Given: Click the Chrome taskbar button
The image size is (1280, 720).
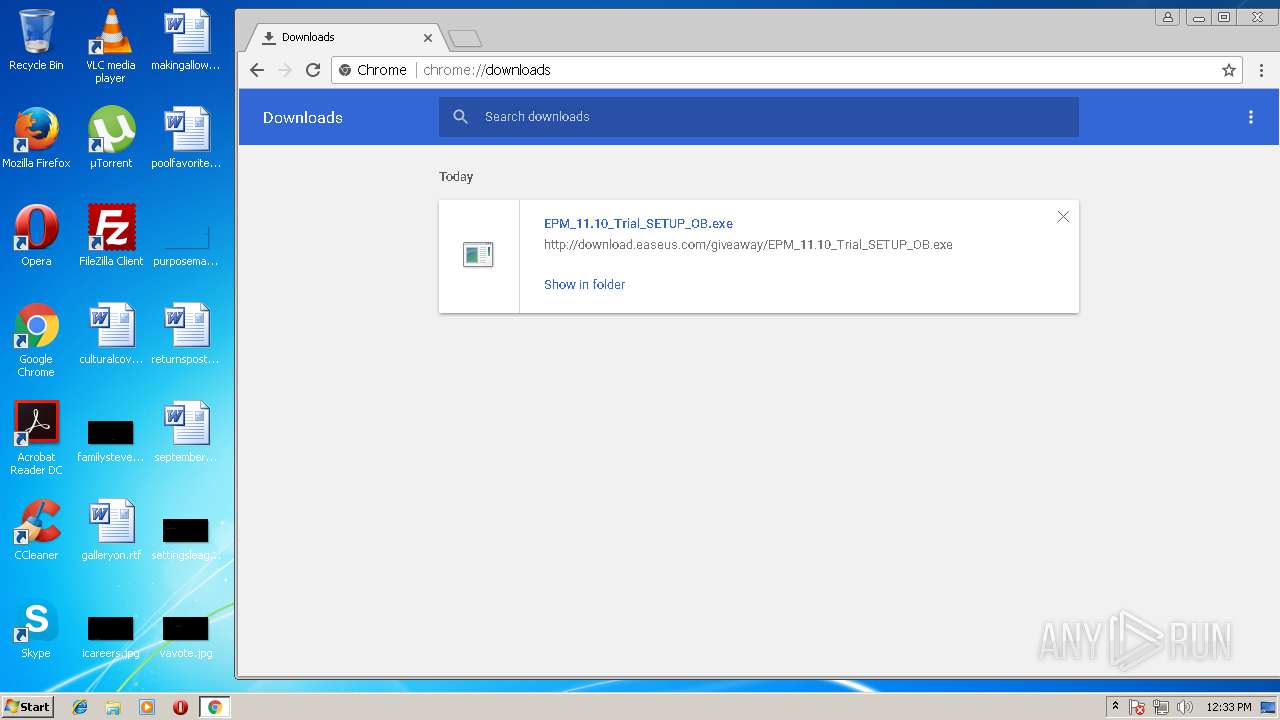Looking at the screenshot, I should 214,707.
